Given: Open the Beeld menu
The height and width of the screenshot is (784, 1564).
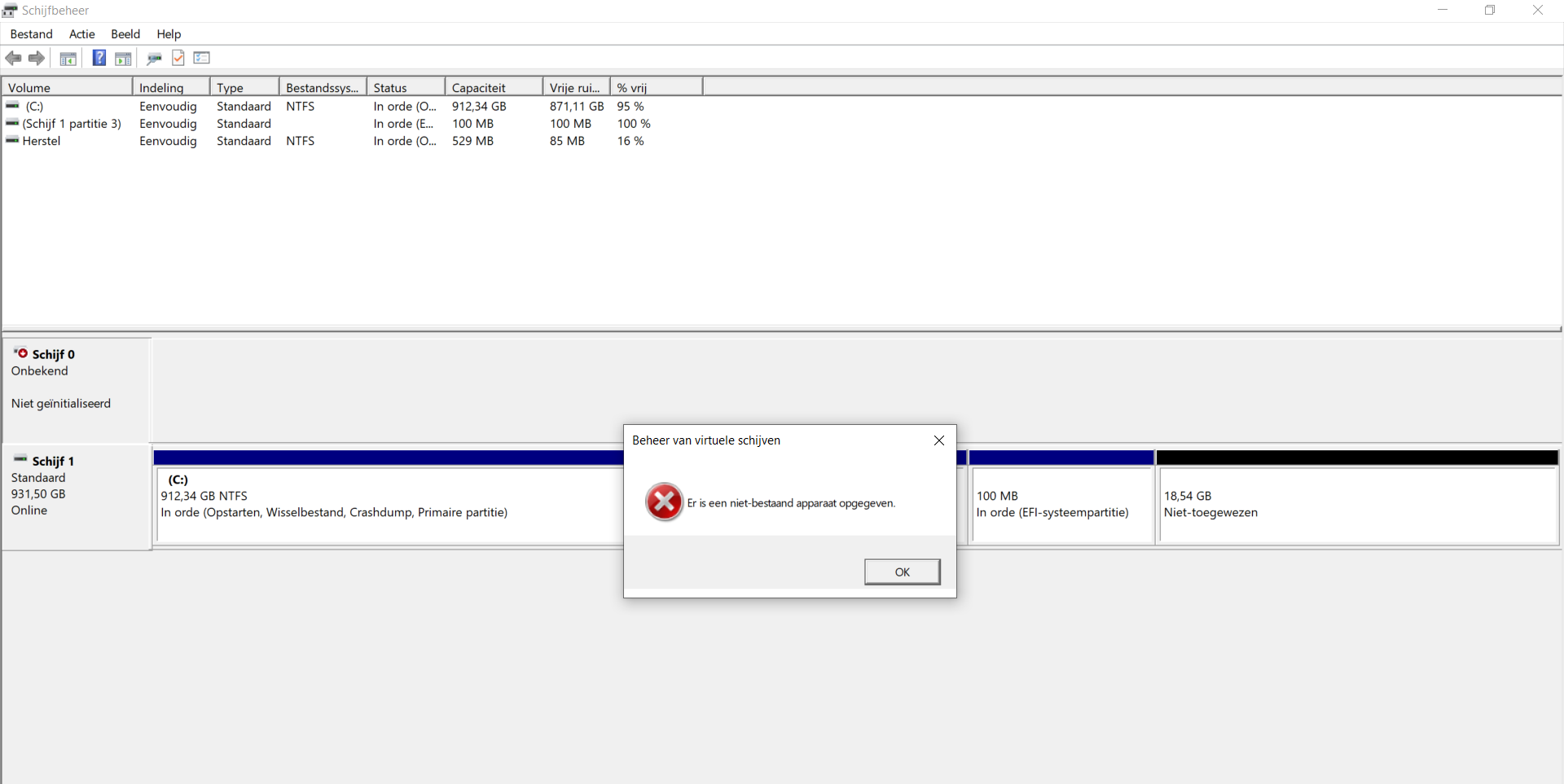Looking at the screenshot, I should pyautogui.click(x=125, y=34).
